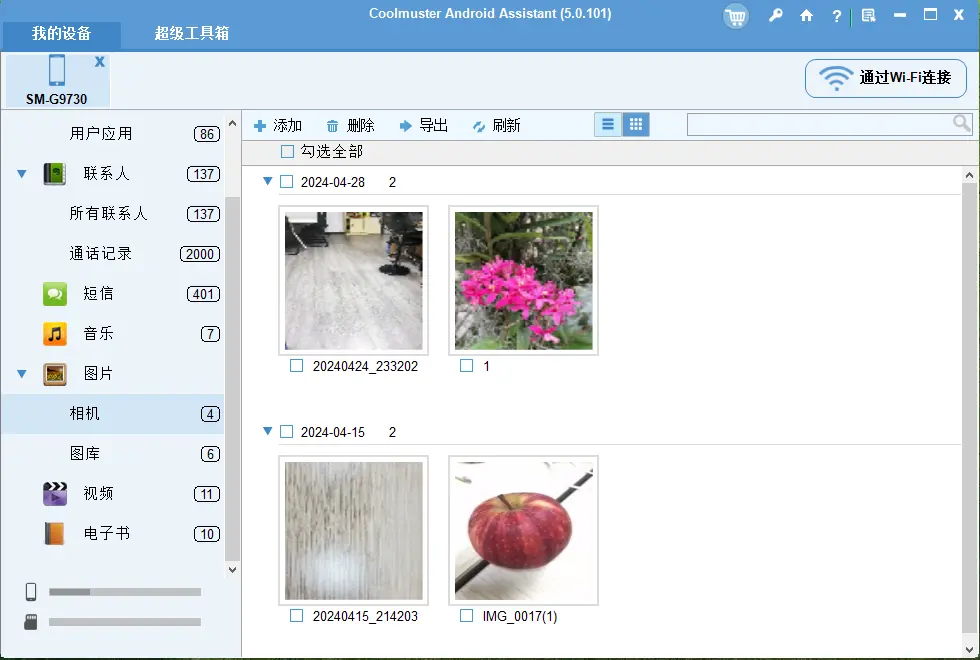
Task: Click the search magnifier icon
Action: coord(961,123)
